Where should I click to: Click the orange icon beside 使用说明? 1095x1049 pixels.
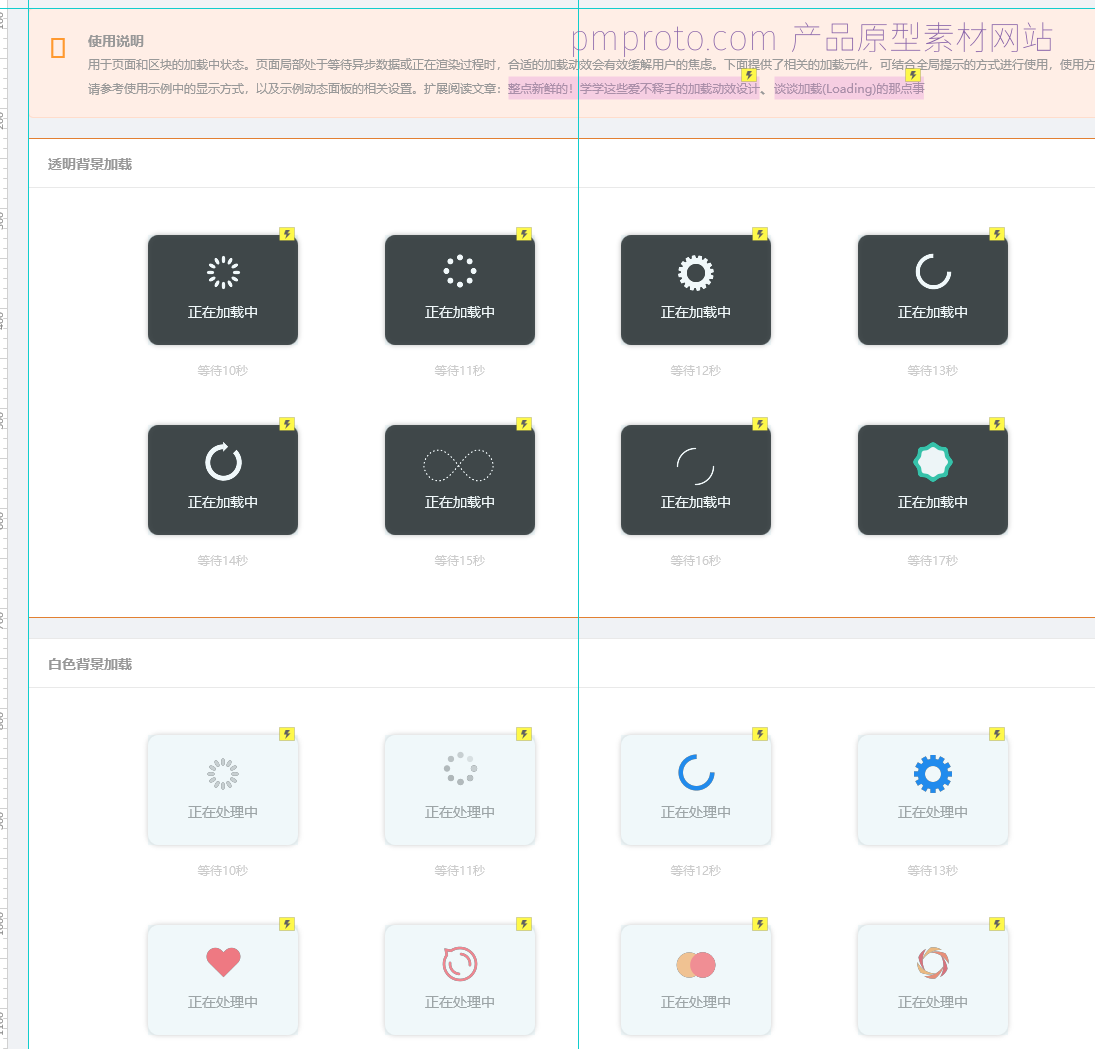click(x=58, y=47)
